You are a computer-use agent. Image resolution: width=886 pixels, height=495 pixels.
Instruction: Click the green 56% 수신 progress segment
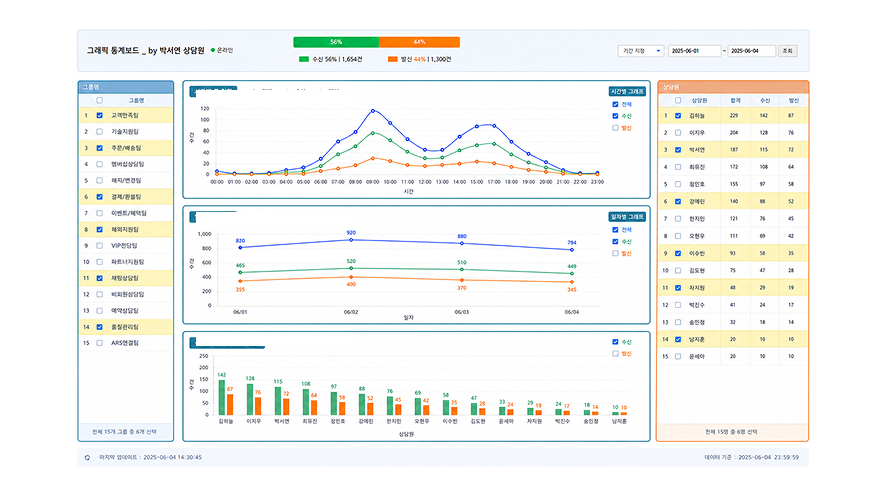coord(336,42)
